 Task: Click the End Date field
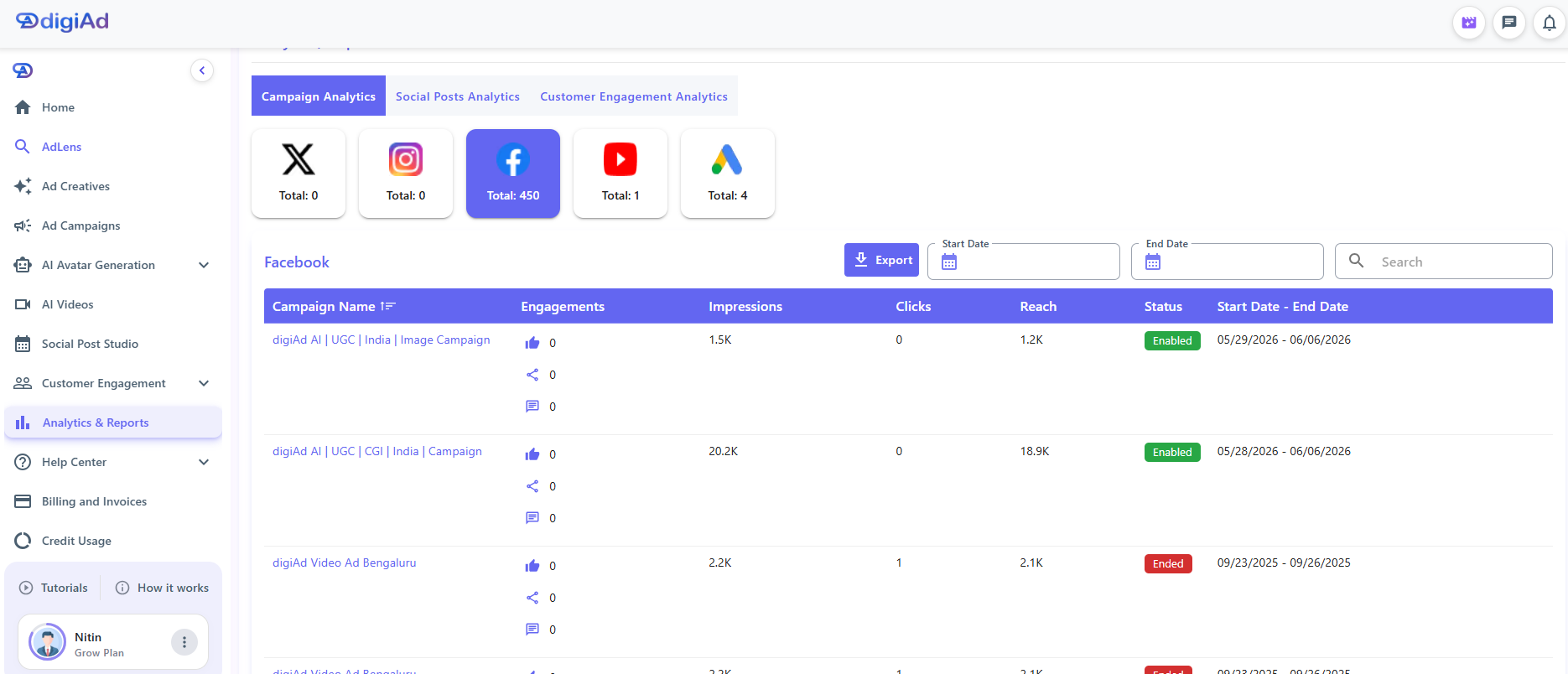[x=1228, y=262]
